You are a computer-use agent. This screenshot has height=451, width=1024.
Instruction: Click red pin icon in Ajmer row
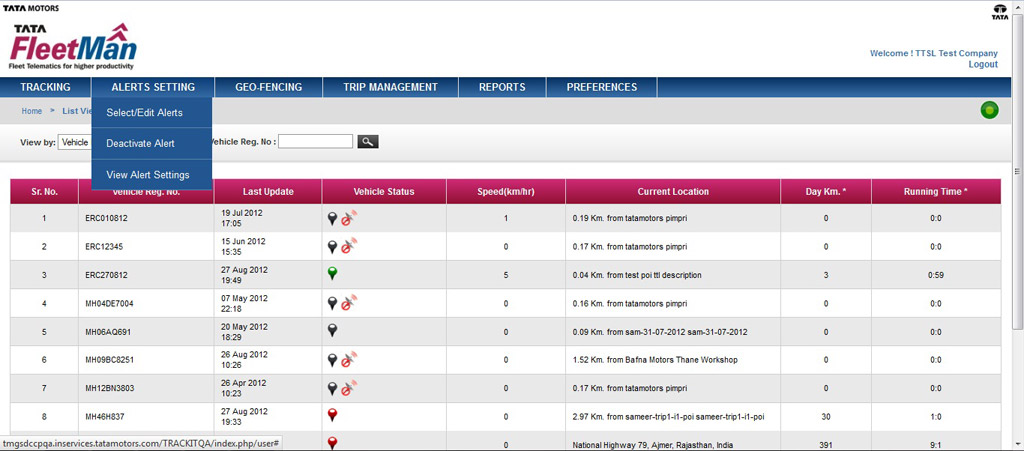click(x=332, y=443)
